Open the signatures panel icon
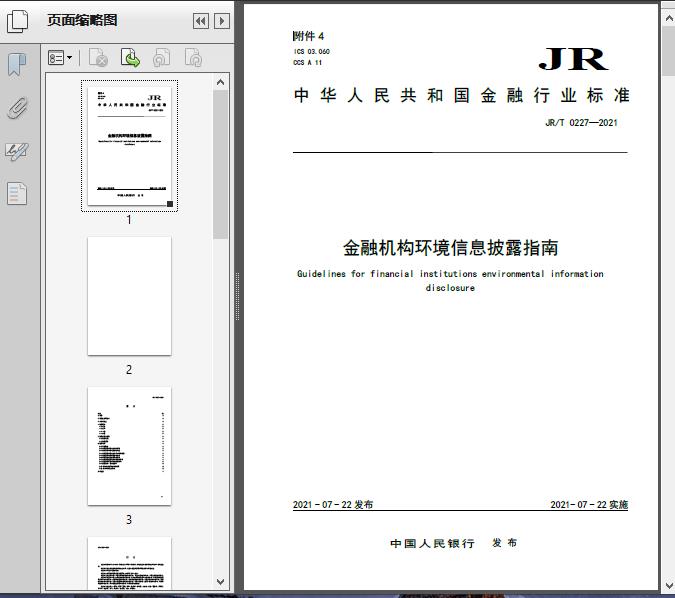Screen dimensions: 675x598 (17, 151)
